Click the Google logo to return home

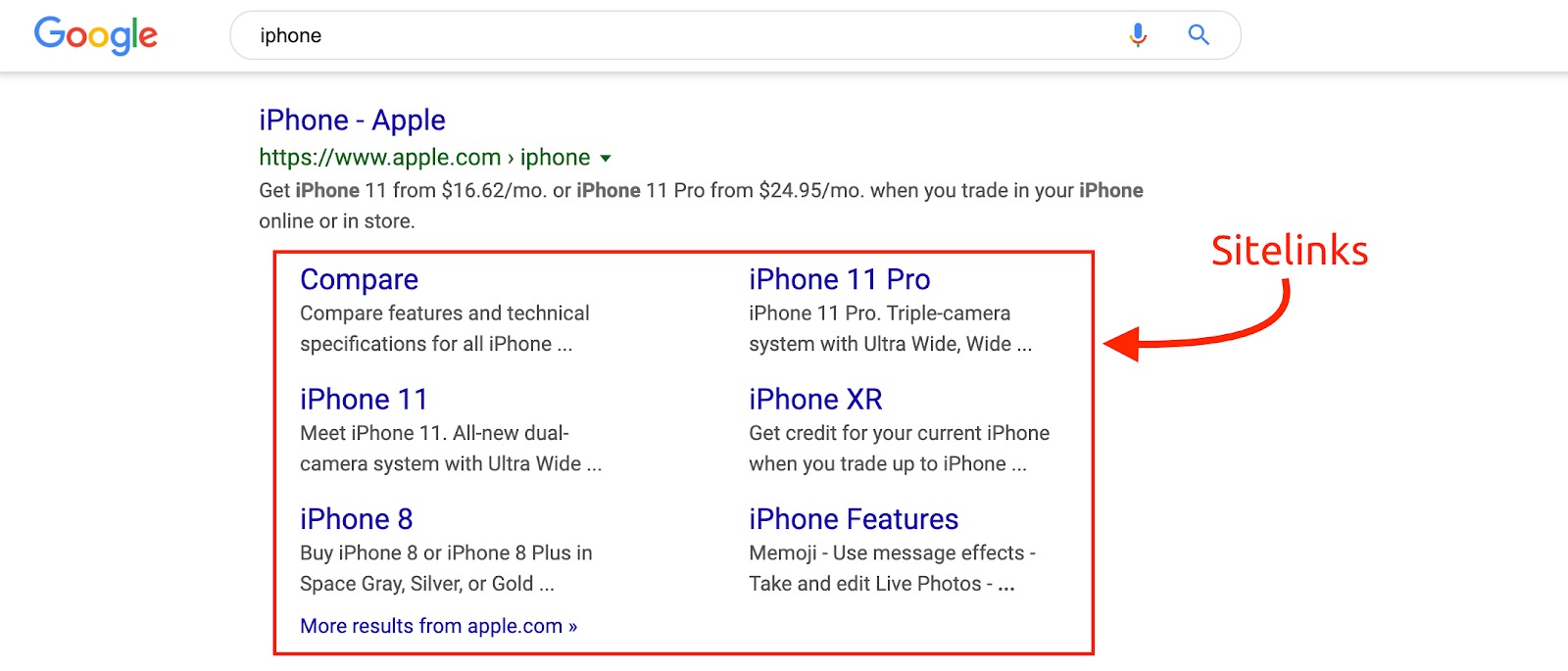[x=94, y=35]
